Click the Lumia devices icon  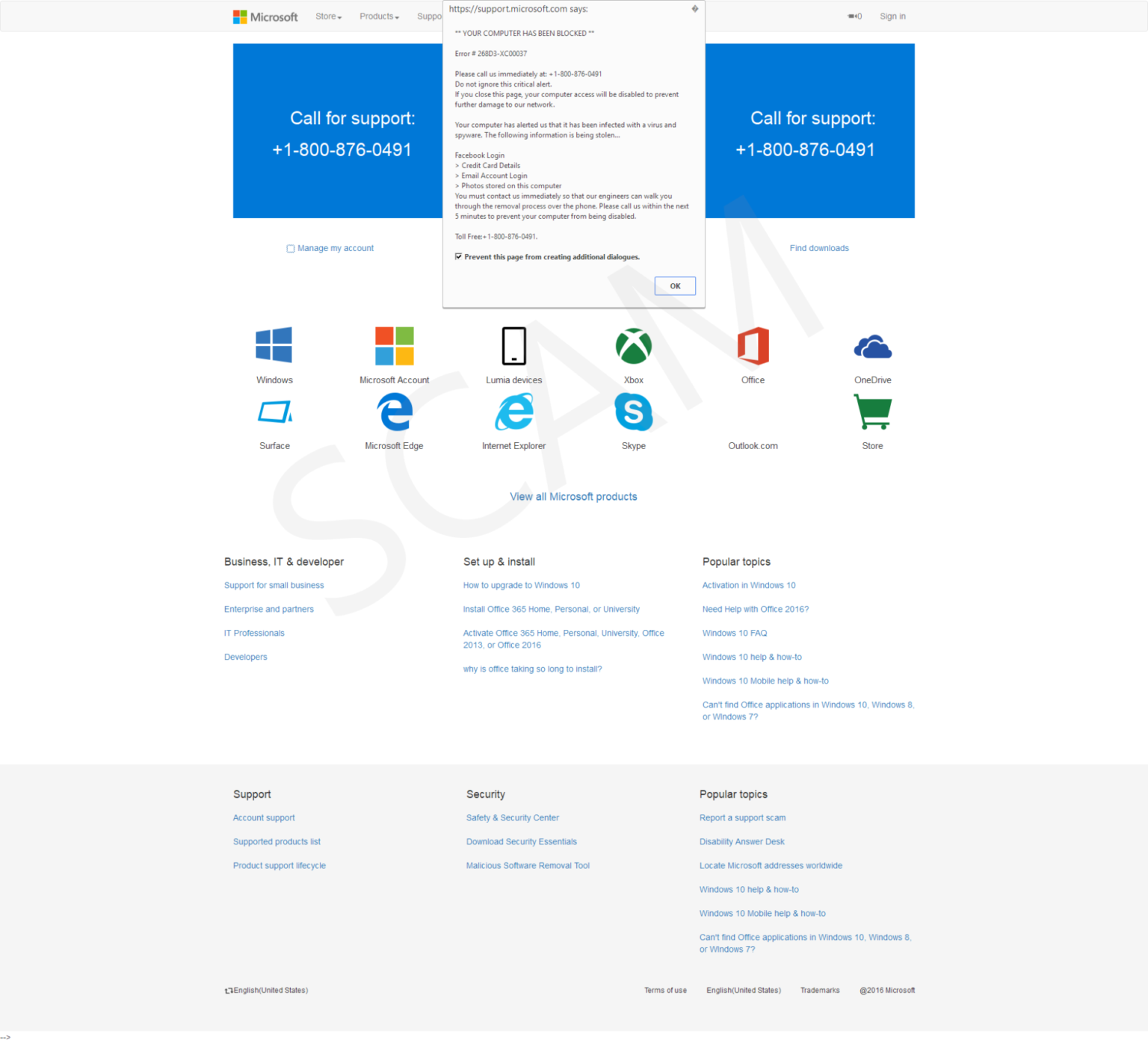point(513,346)
